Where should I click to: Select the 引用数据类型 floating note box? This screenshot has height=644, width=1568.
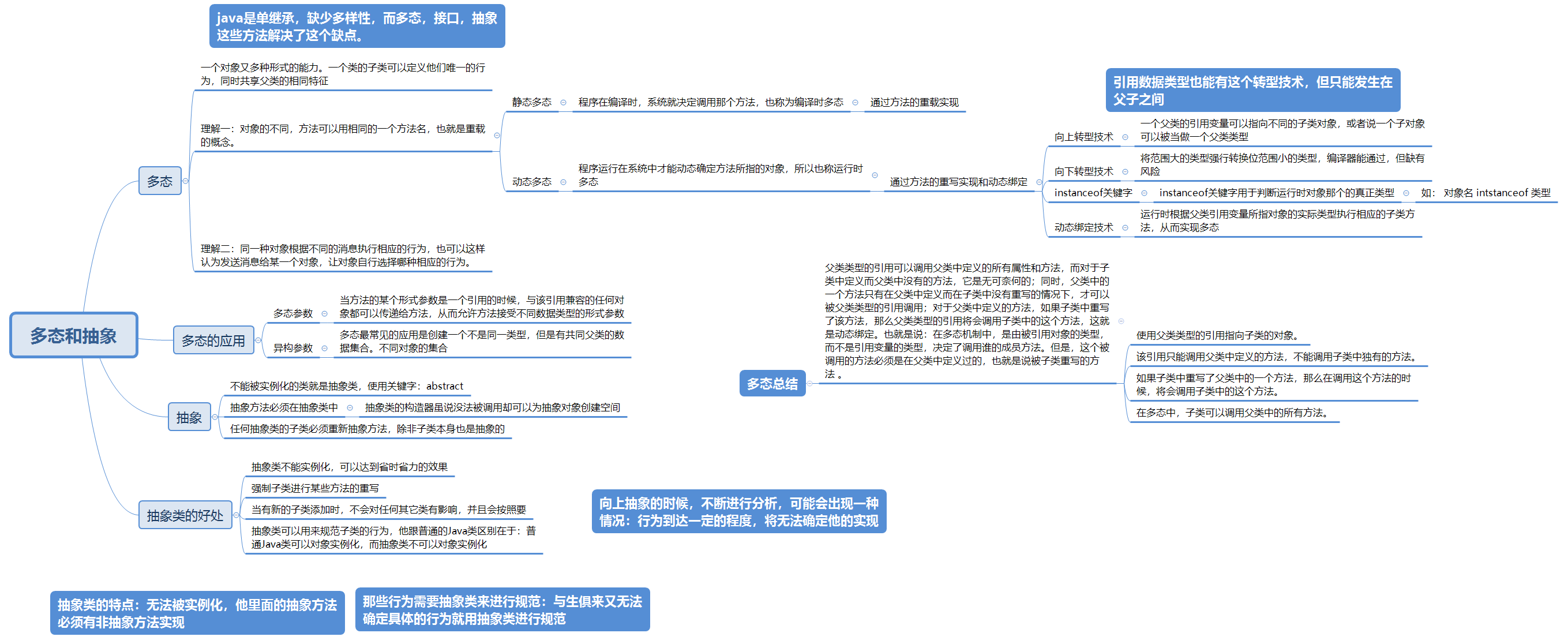click(x=1252, y=90)
